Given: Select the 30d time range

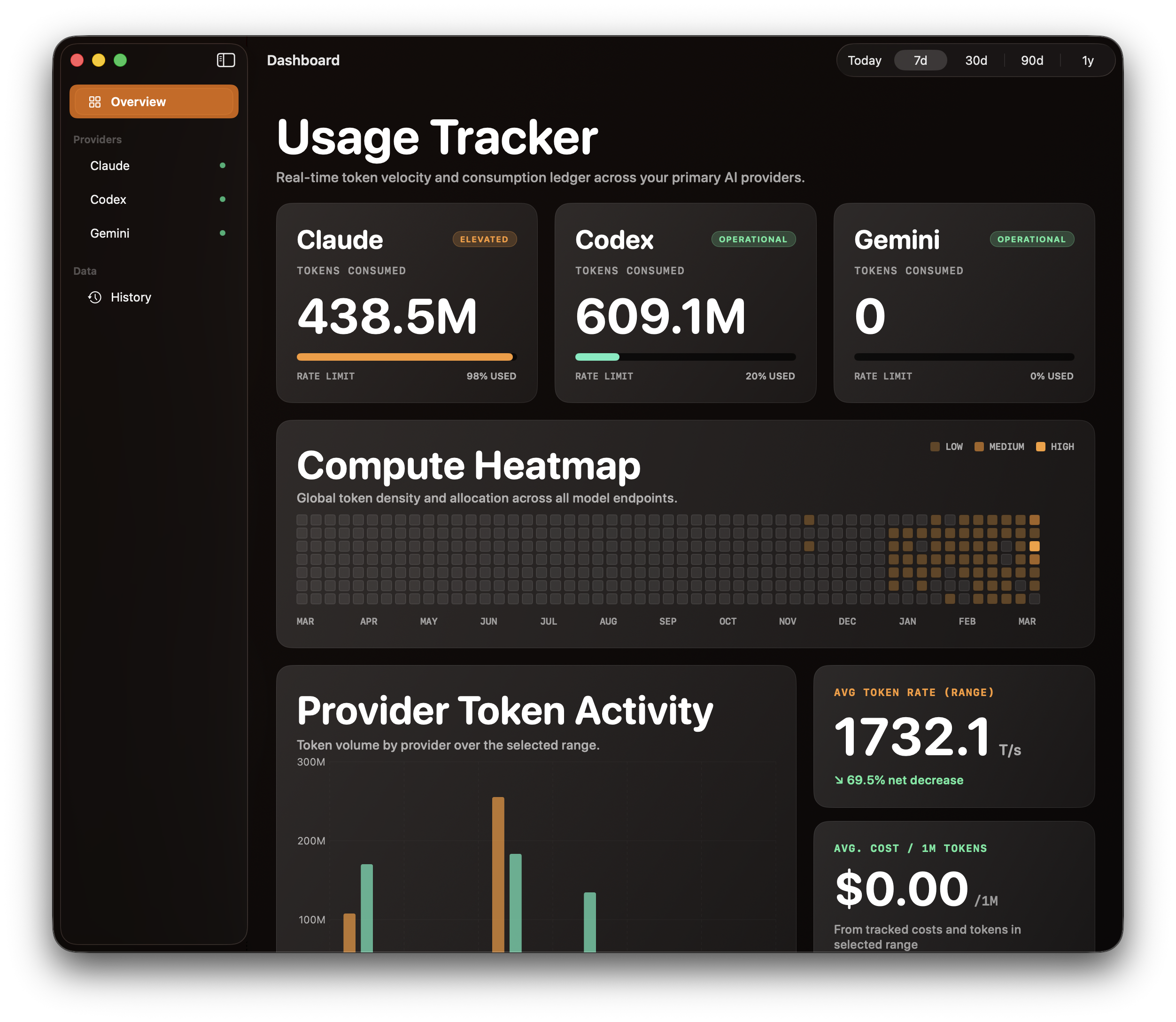Looking at the screenshot, I should click(975, 60).
